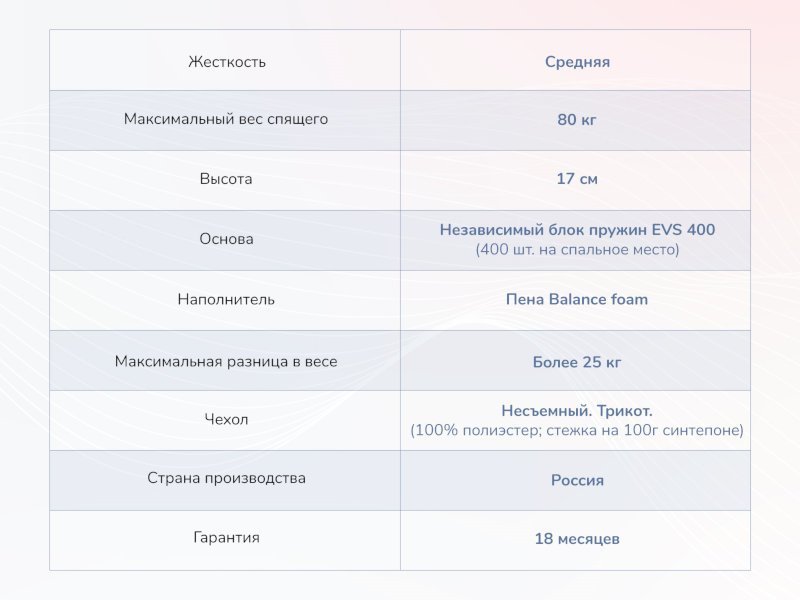Screen dimensions: 800x600
Task: Click the 'Максимальный вес спящего' label
Action: (x=226, y=119)
